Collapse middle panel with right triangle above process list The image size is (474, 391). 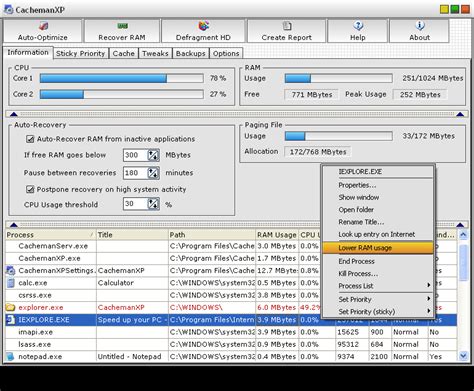(460, 224)
